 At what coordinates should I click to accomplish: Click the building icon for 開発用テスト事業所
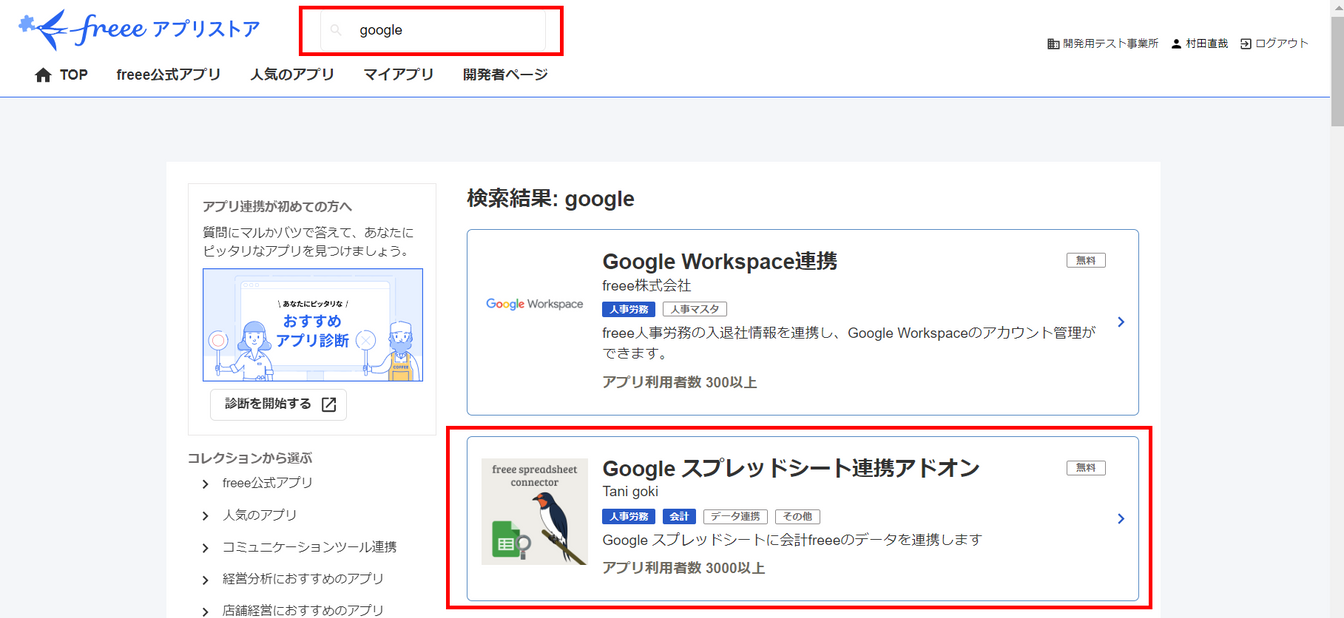click(1053, 44)
